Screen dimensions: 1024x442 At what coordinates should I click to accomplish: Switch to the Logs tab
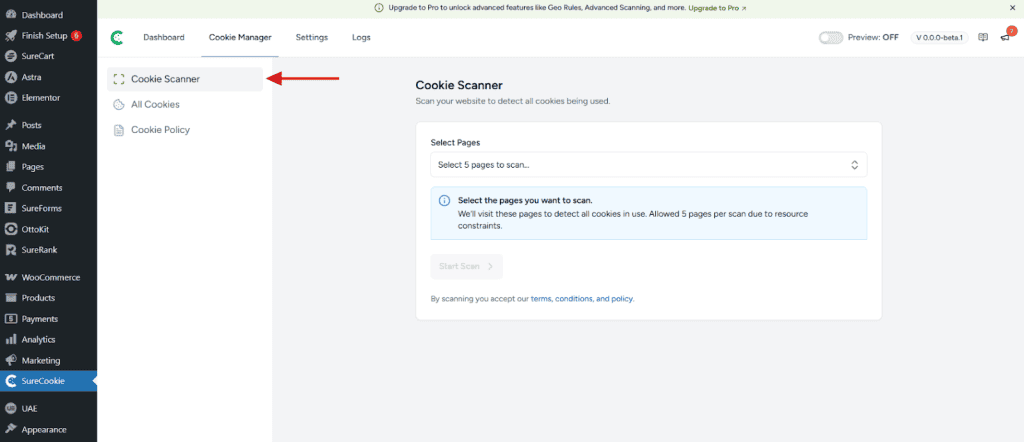click(361, 38)
